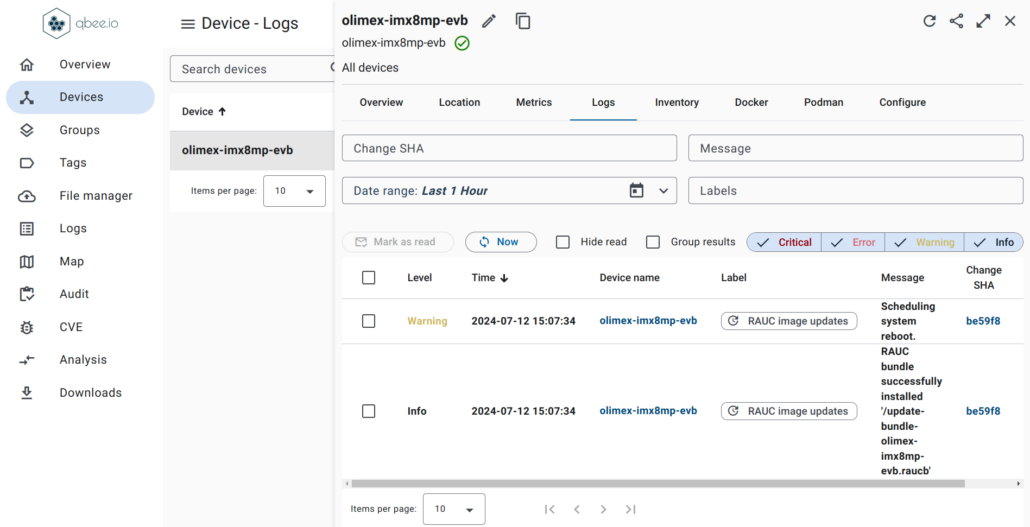Select the Warning log row checkbox
The image size is (1030, 527).
[369, 321]
